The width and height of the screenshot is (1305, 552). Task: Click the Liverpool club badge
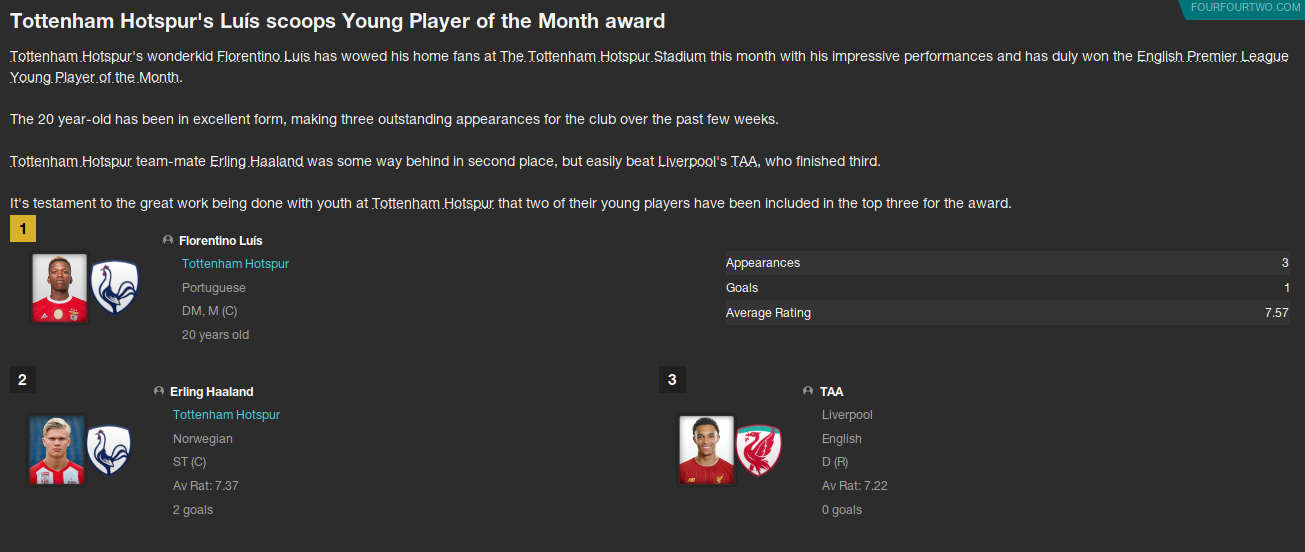pyautogui.click(x=758, y=450)
